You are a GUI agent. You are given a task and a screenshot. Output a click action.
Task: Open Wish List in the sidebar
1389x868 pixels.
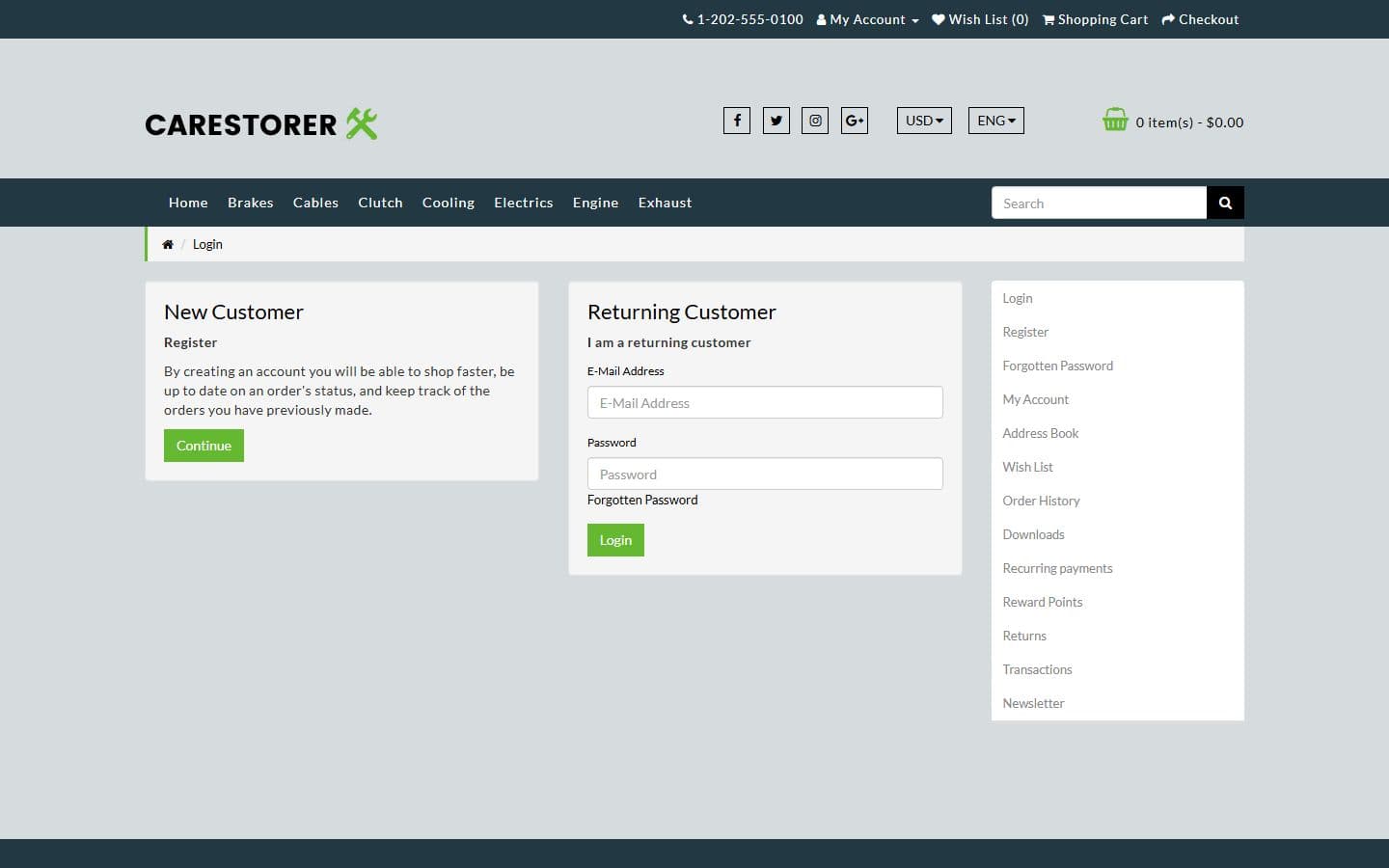(x=1027, y=467)
